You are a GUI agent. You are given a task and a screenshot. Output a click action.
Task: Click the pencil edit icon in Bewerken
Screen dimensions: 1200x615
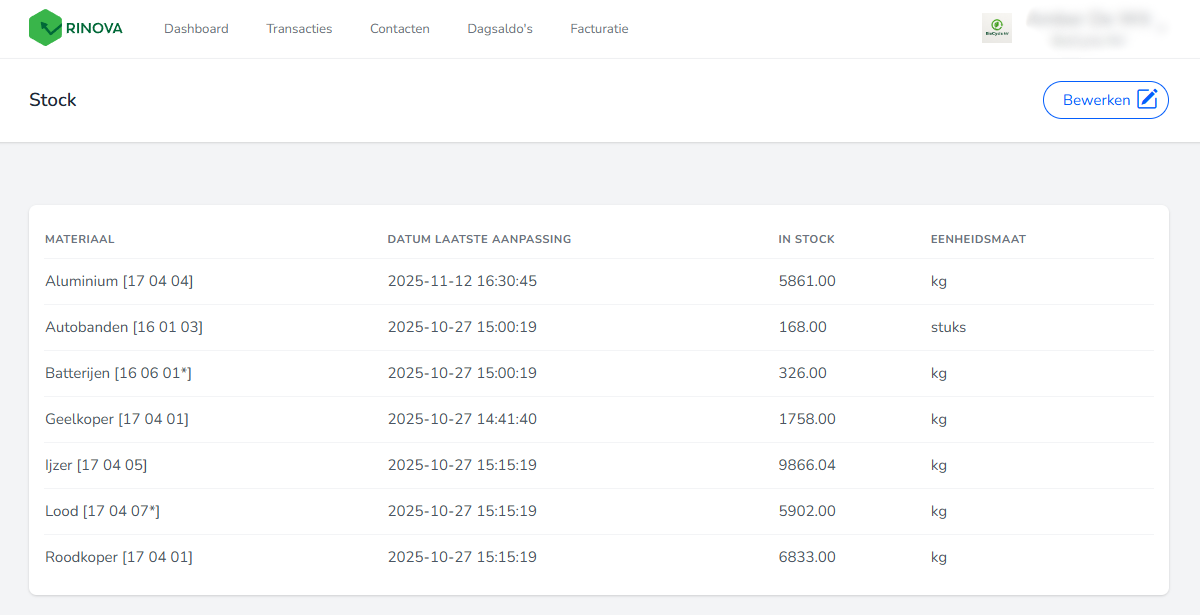pyautogui.click(x=1147, y=100)
